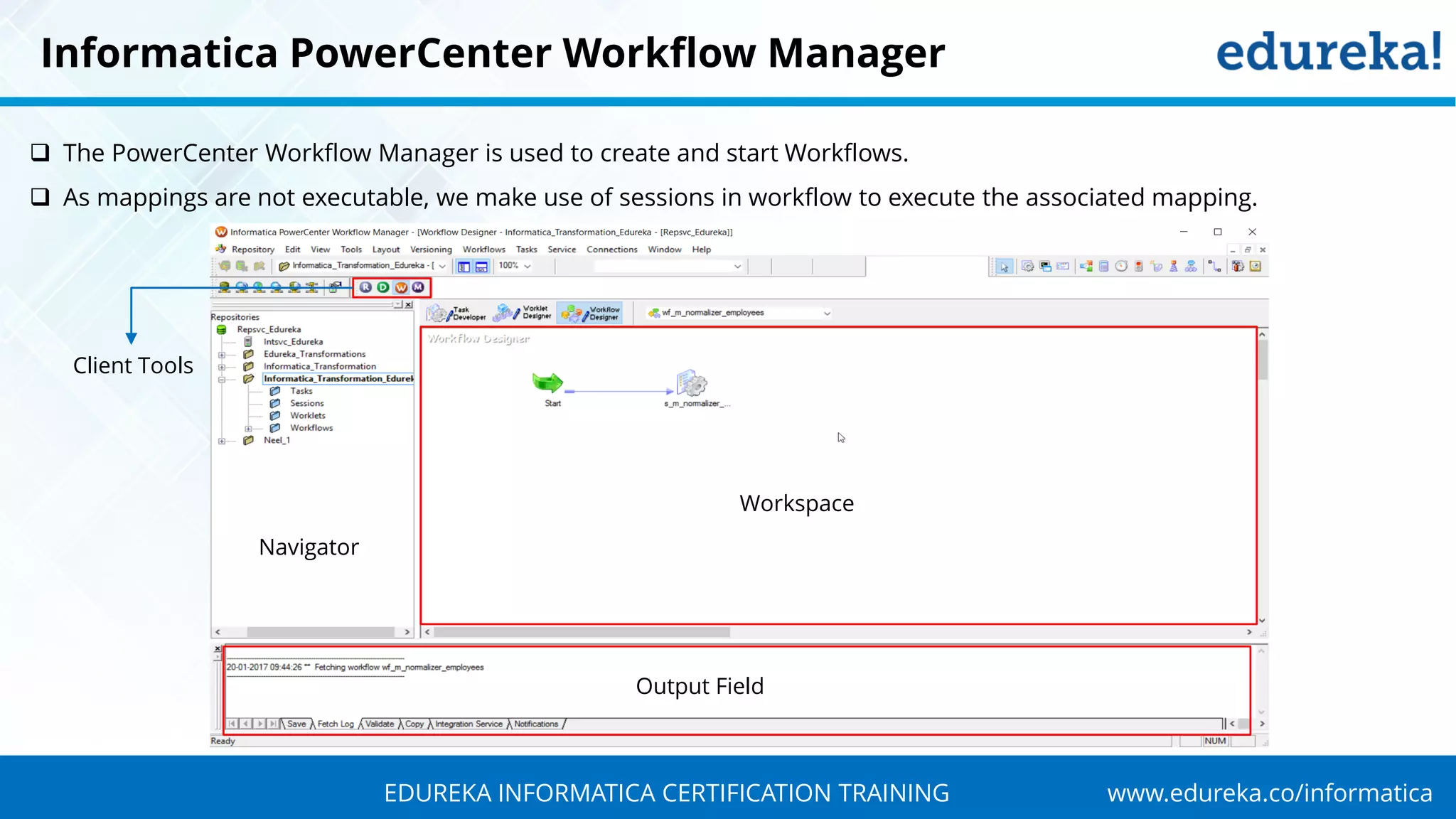Image resolution: width=1456 pixels, height=819 pixels.
Task: Toggle the Output window view button
Action: [x=481, y=267]
